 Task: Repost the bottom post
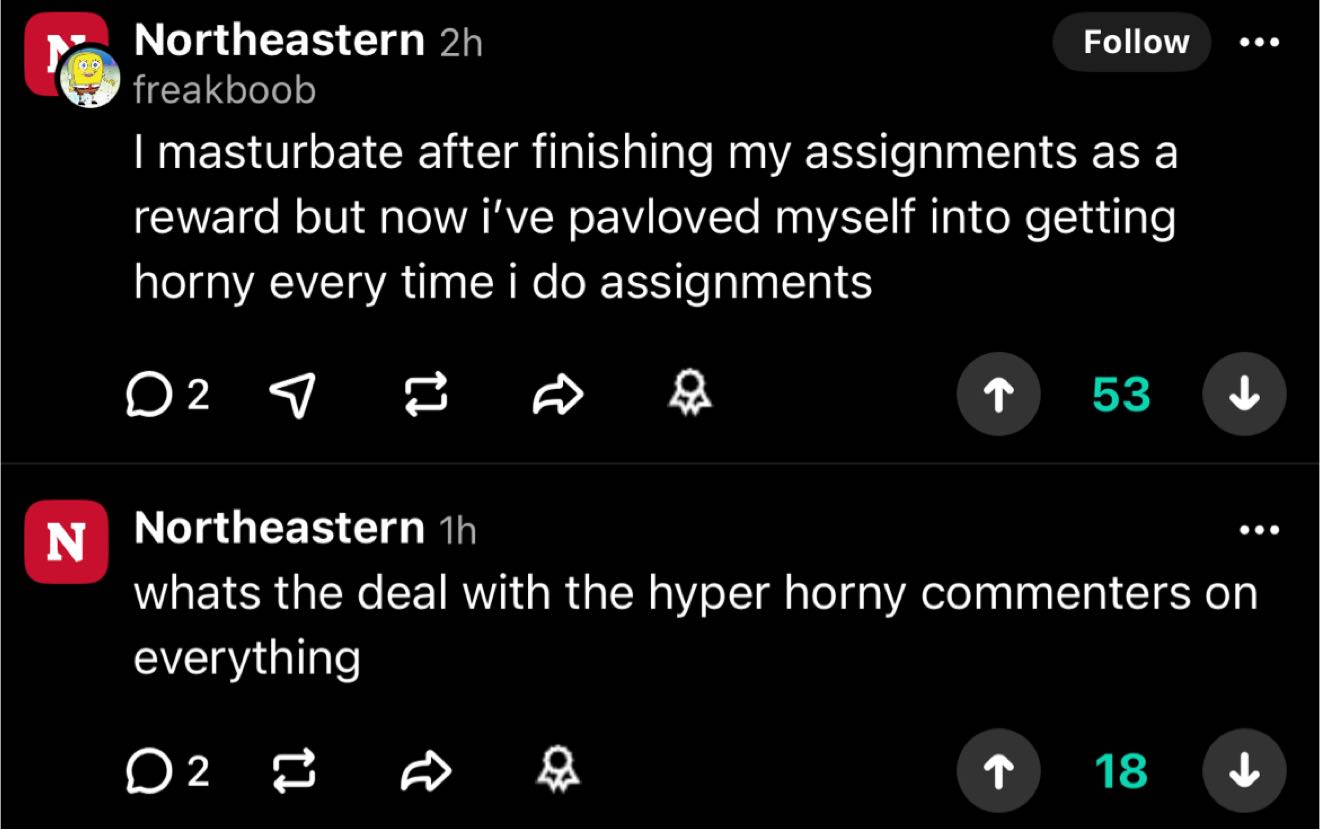tap(293, 770)
